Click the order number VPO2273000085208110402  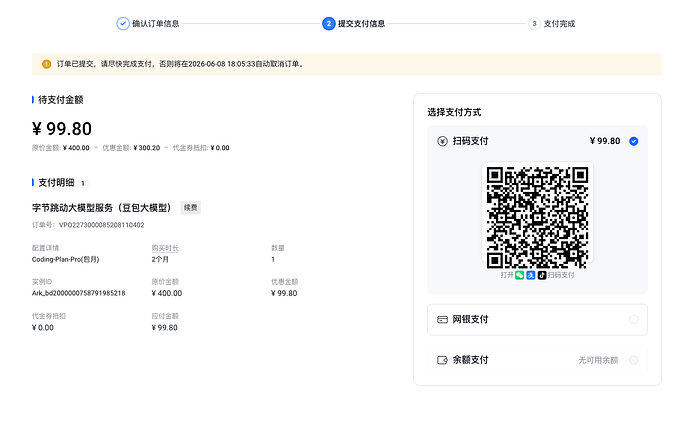[102, 225]
